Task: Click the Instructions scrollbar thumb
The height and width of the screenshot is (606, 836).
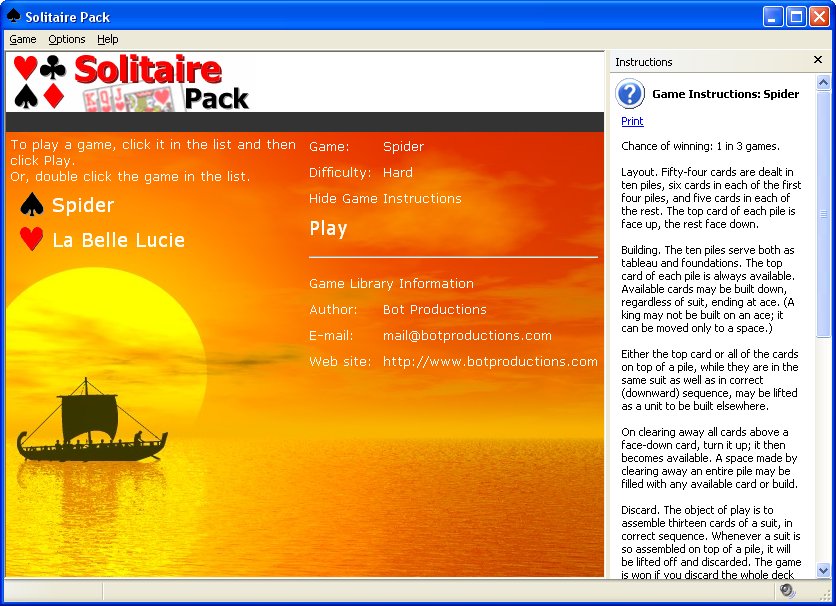Action: click(823, 214)
